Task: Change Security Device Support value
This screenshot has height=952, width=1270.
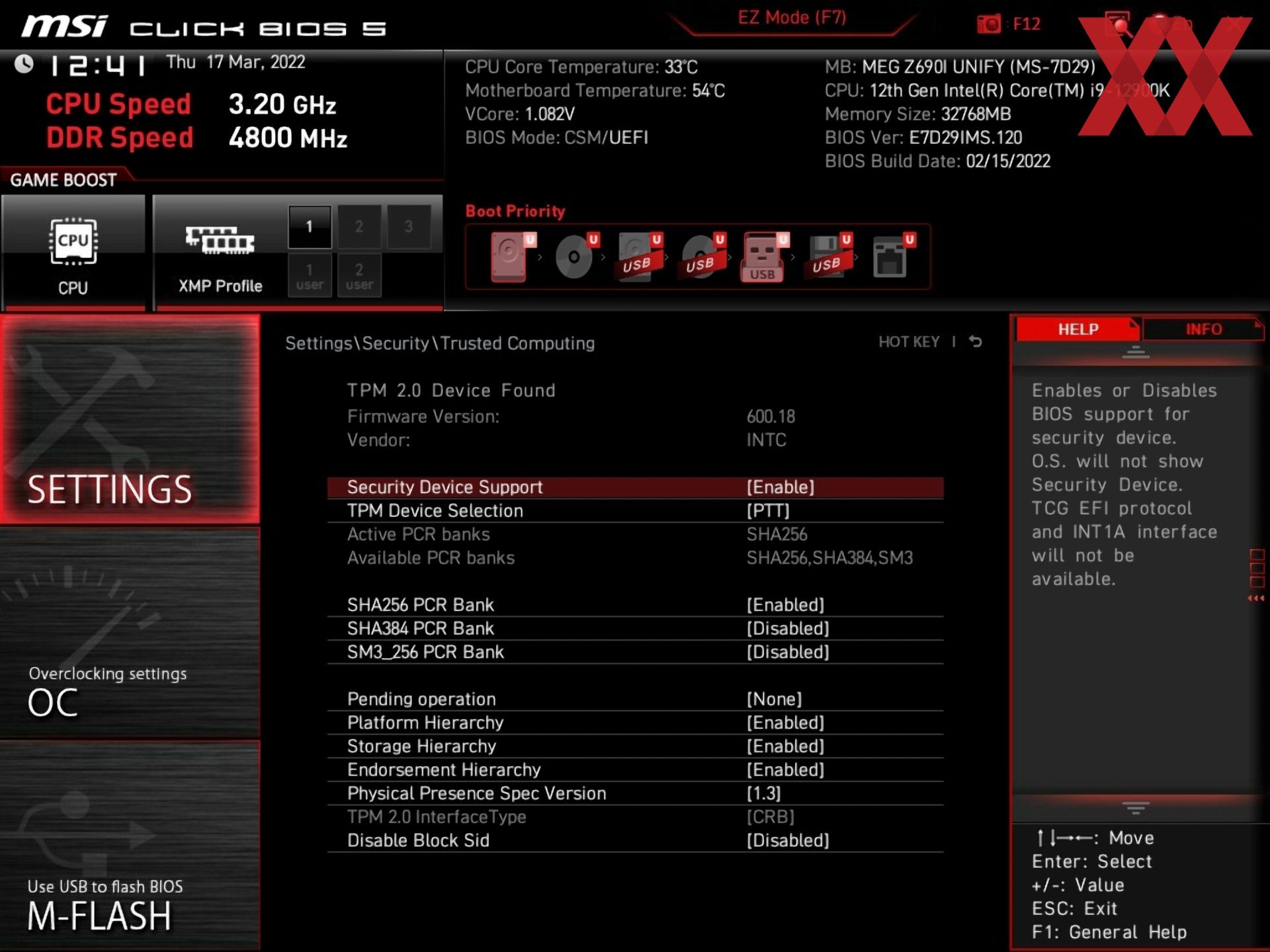Action: click(x=635, y=487)
